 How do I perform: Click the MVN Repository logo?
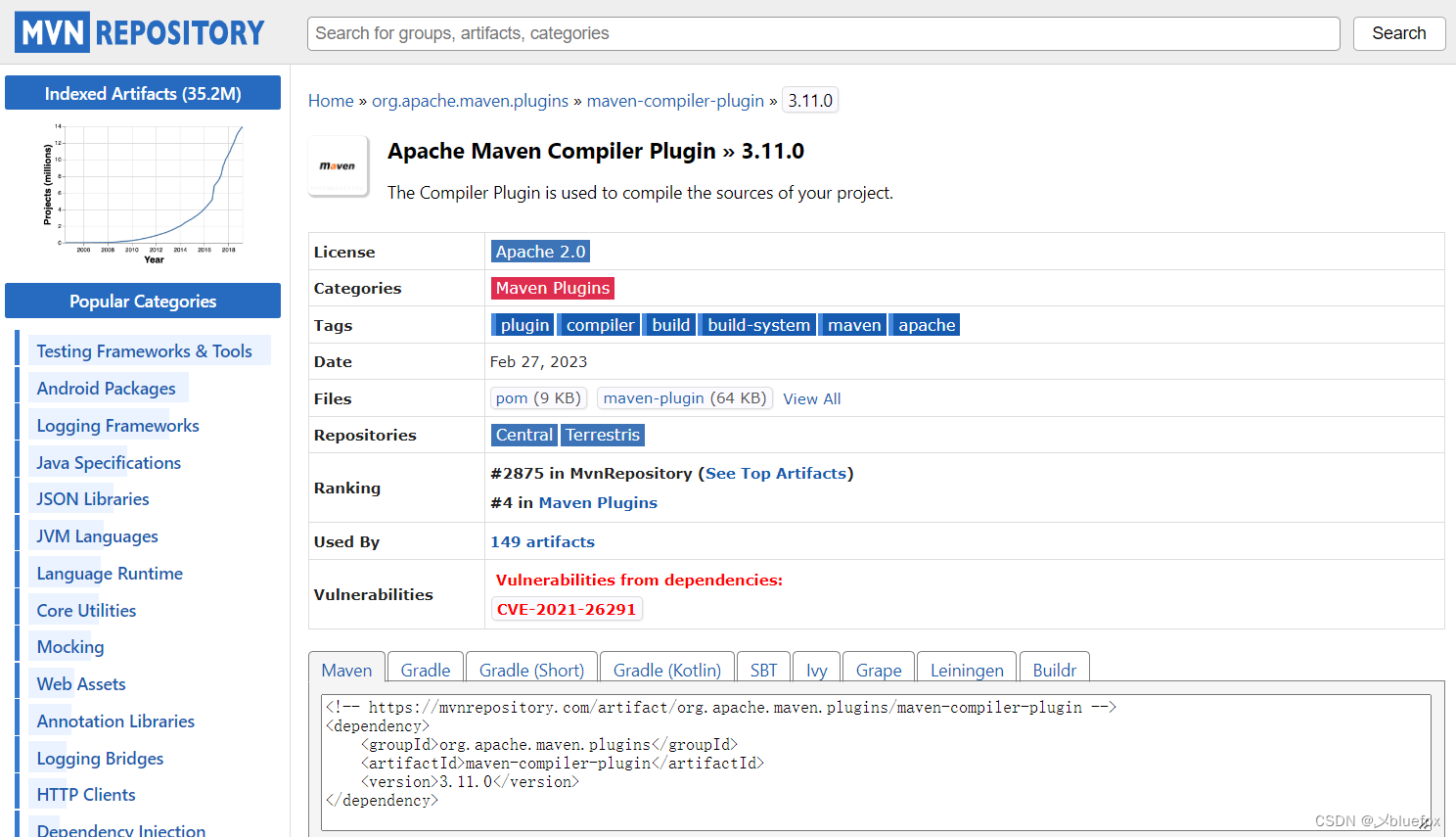pos(139,31)
